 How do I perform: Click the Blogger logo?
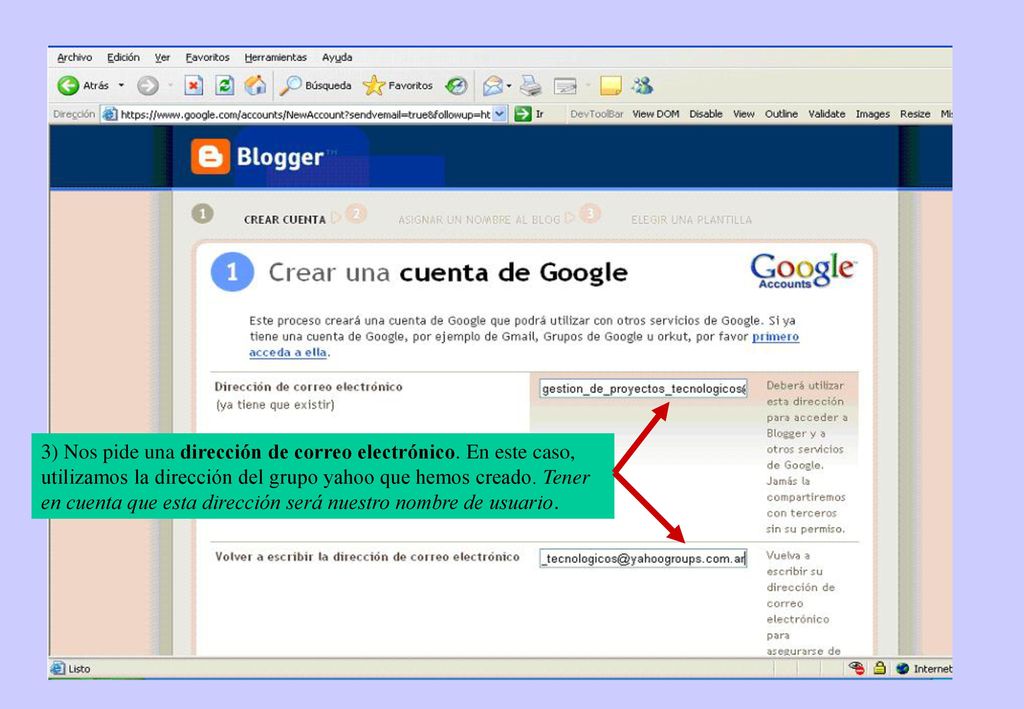point(257,157)
